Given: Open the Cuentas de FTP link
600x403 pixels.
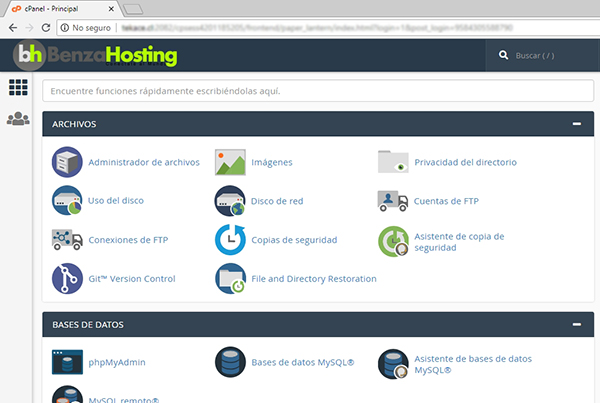Looking at the screenshot, I should coord(446,201).
